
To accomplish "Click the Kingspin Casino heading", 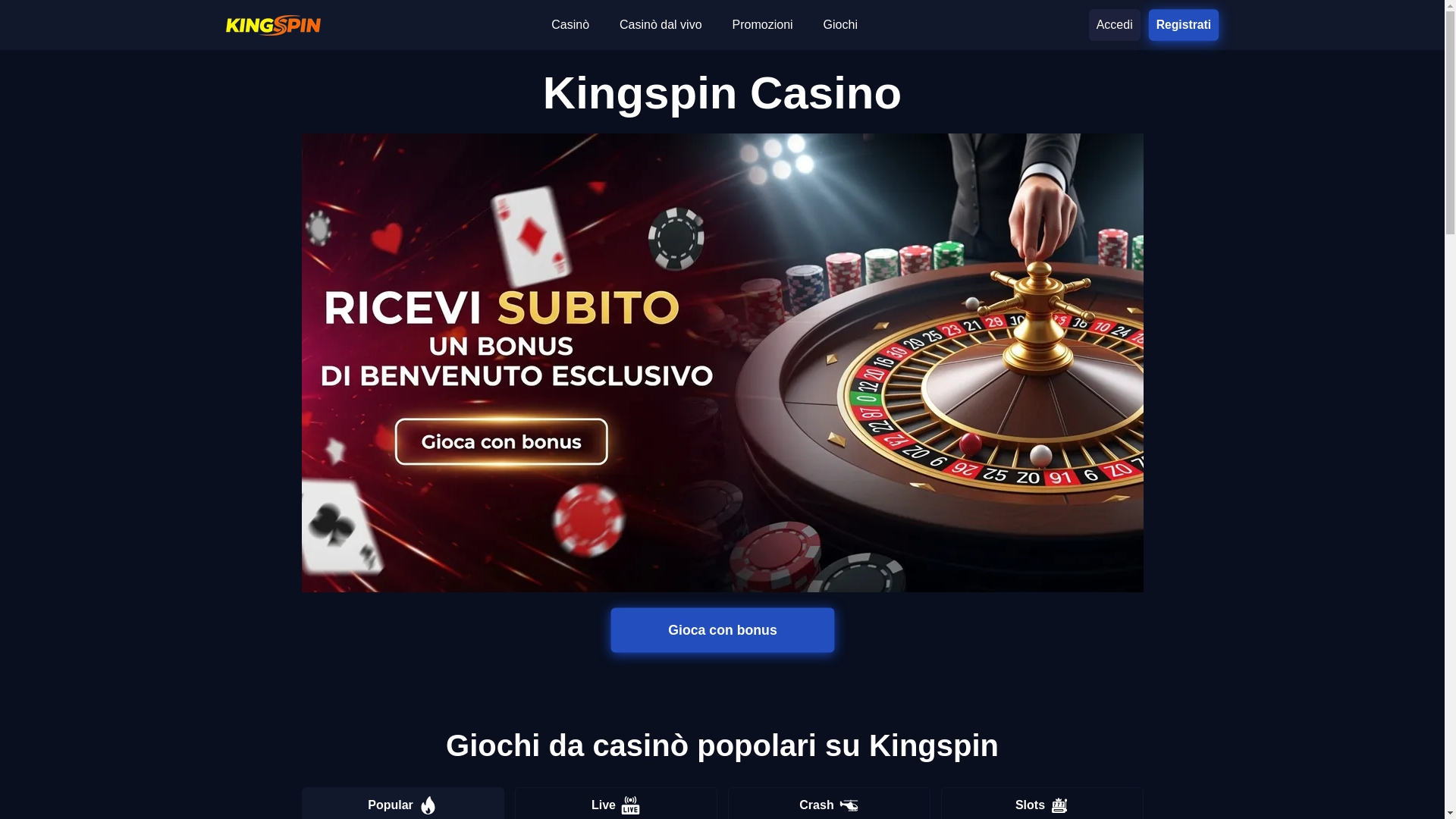I will coord(722,93).
